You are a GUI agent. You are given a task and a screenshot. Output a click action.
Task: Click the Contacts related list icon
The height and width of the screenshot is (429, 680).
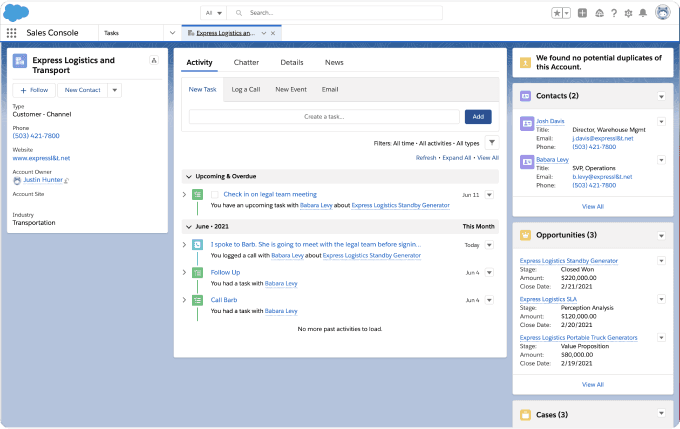click(525, 96)
